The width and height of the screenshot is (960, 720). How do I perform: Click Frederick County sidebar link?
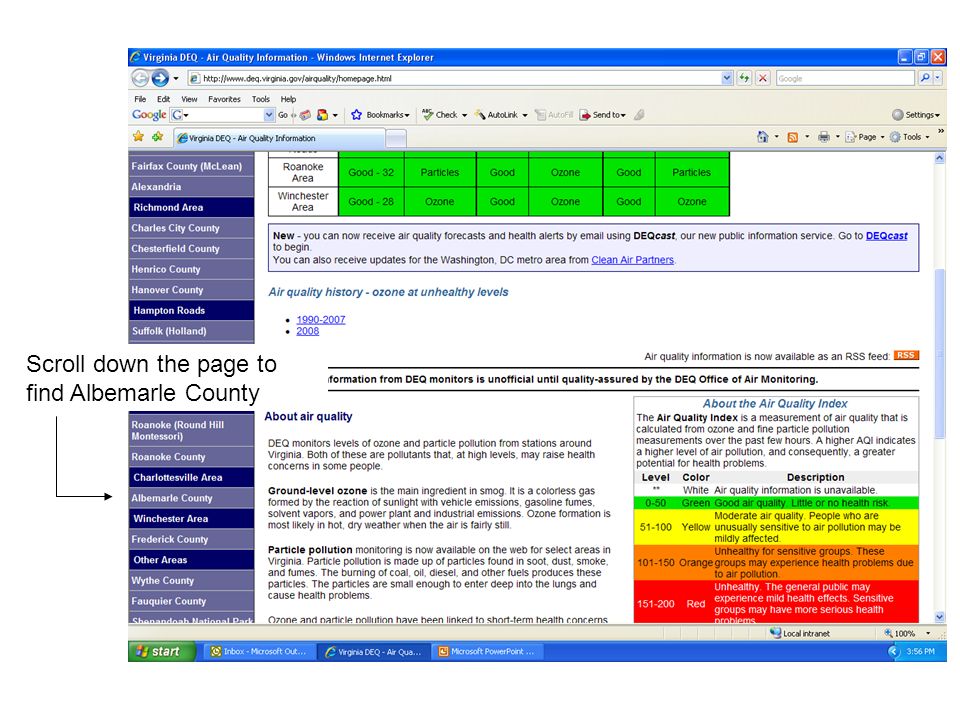[191, 539]
